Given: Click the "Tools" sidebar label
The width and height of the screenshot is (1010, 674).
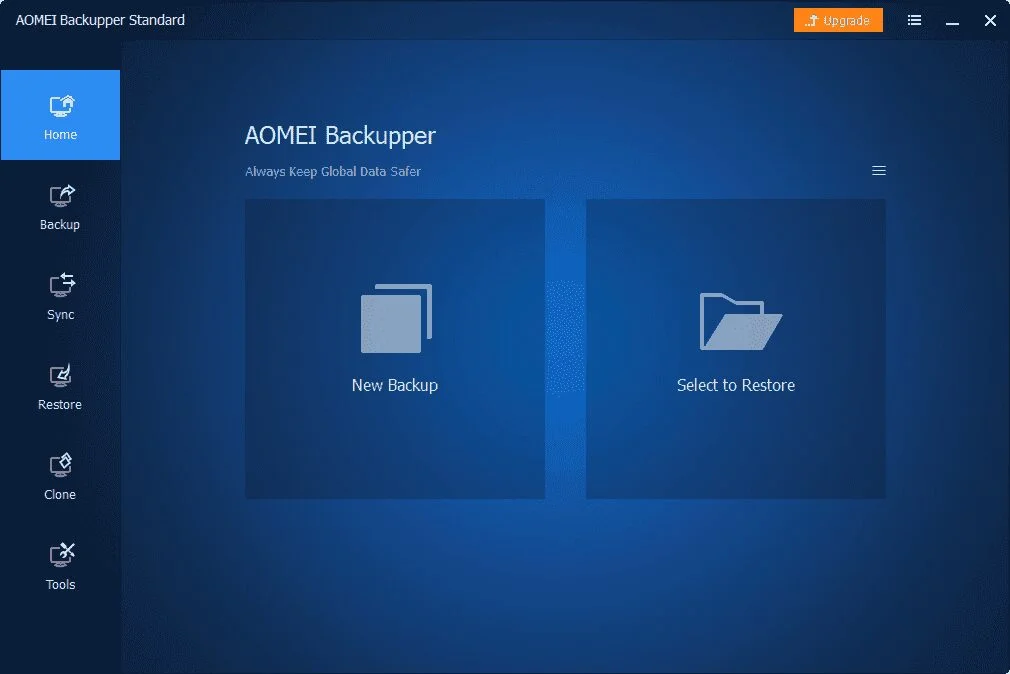Looking at the screenshot, I should pos(61,585).
